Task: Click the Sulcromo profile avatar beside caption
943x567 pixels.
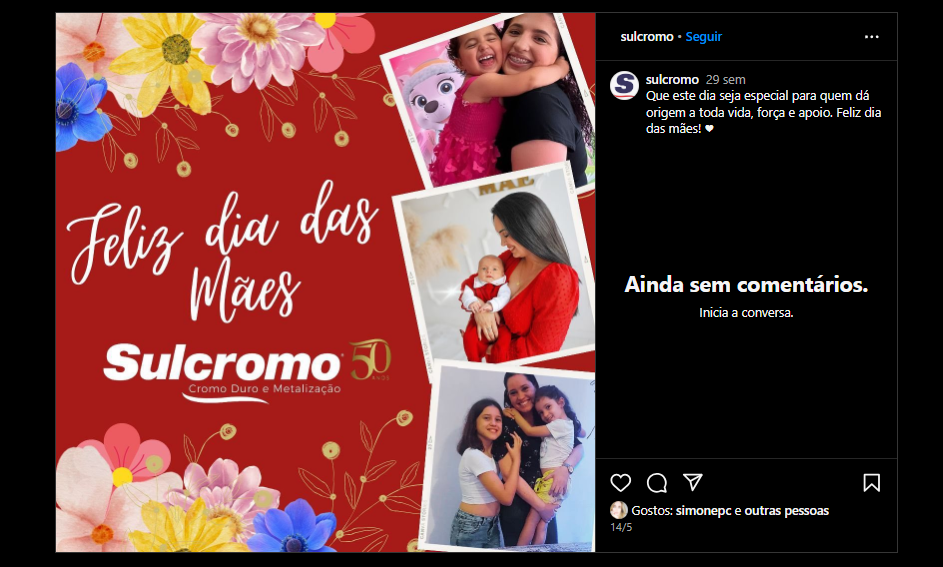Action: [x=625, y=85]
